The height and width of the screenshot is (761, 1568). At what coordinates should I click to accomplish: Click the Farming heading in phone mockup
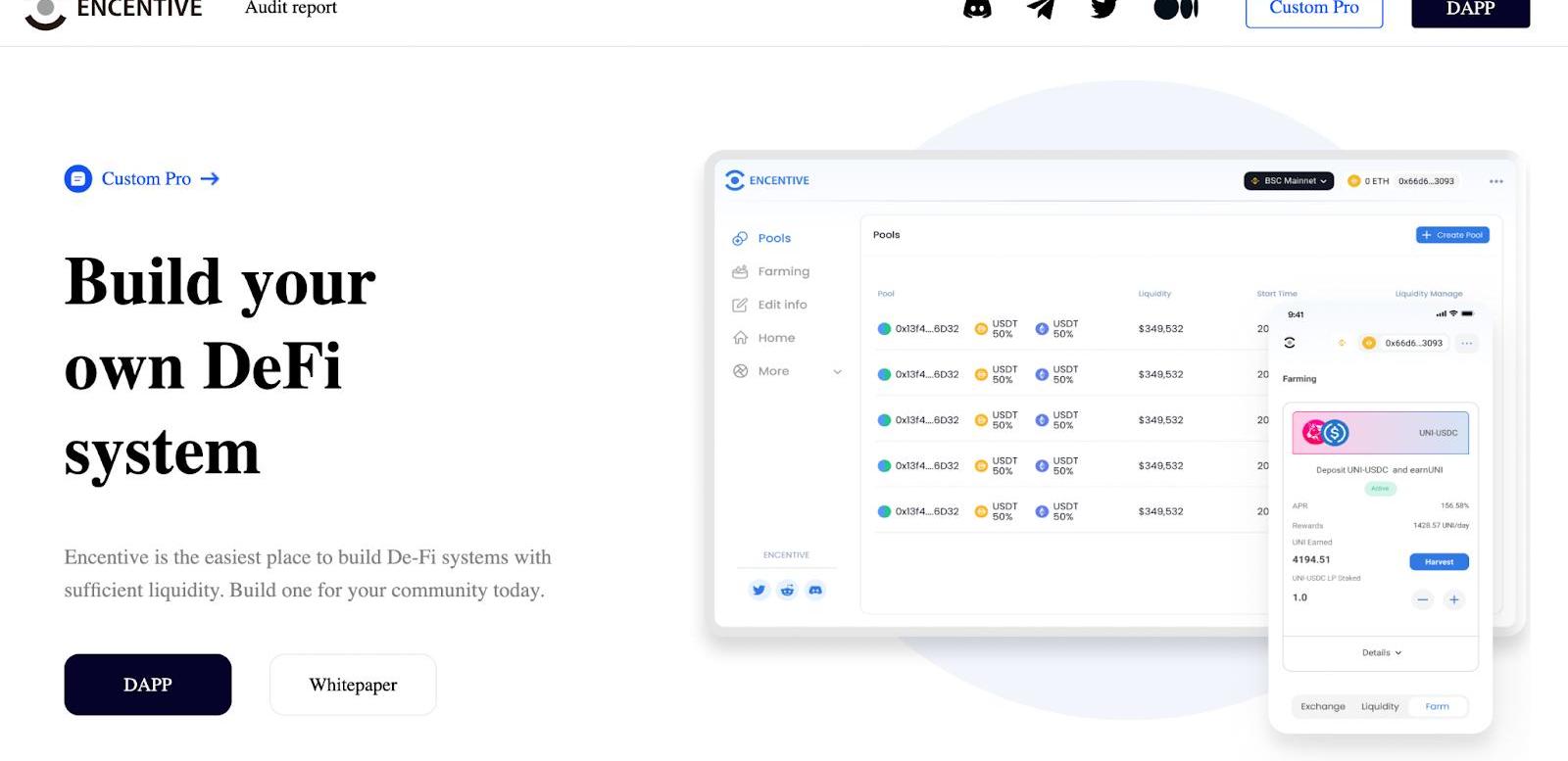coord(1299,379)
